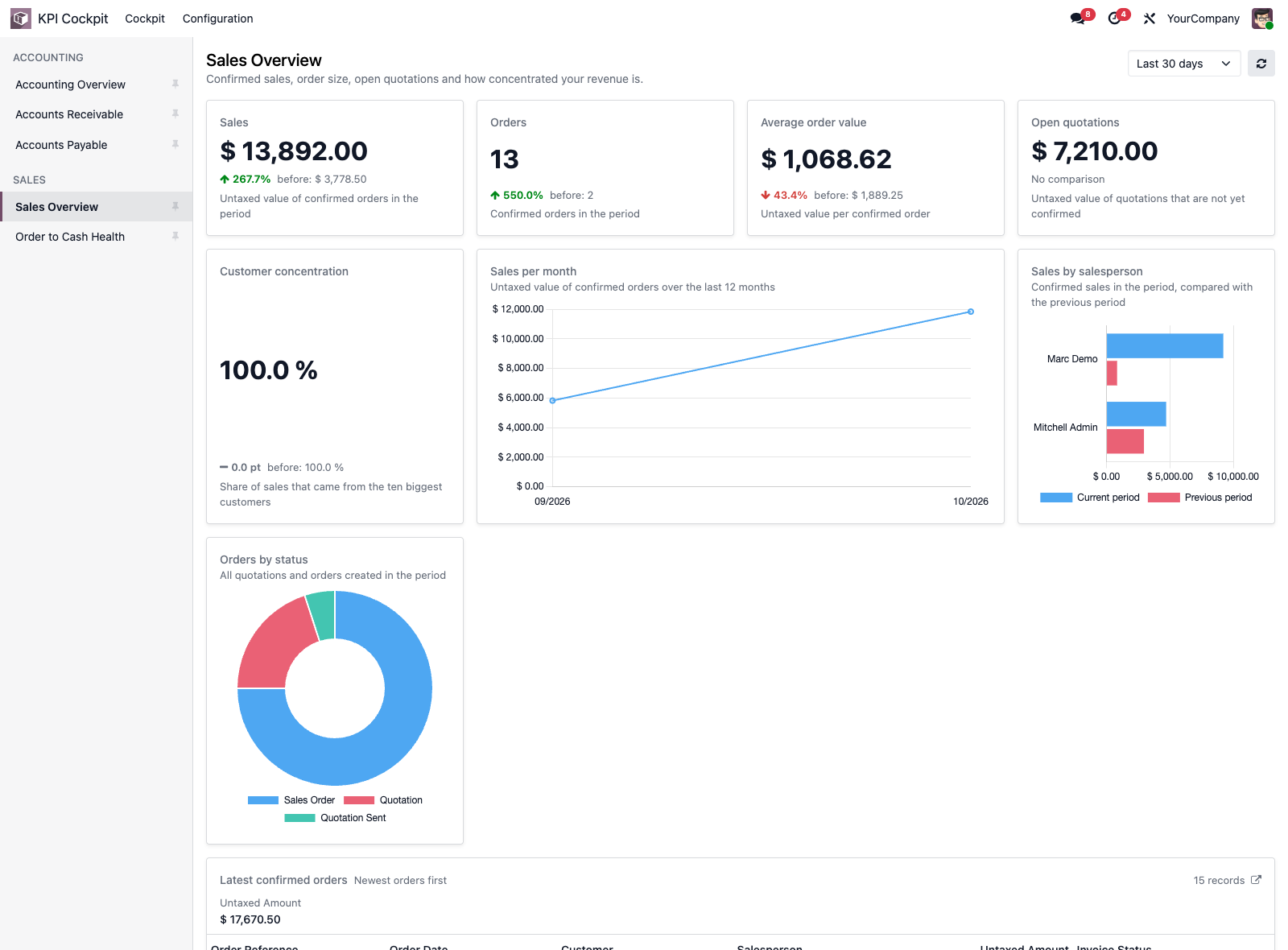
Task: Open Accounts Payable dashboard
Action: (61, 145)
